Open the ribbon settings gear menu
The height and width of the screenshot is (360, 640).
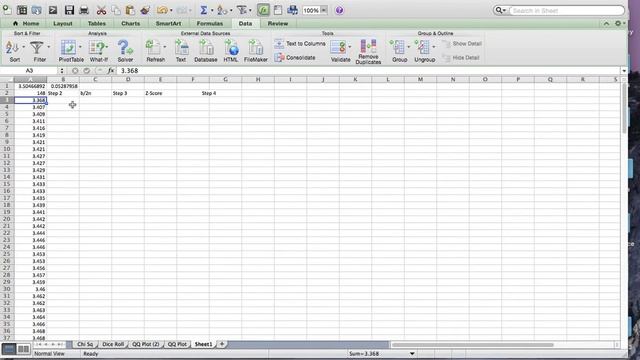(x=619, y=24)
